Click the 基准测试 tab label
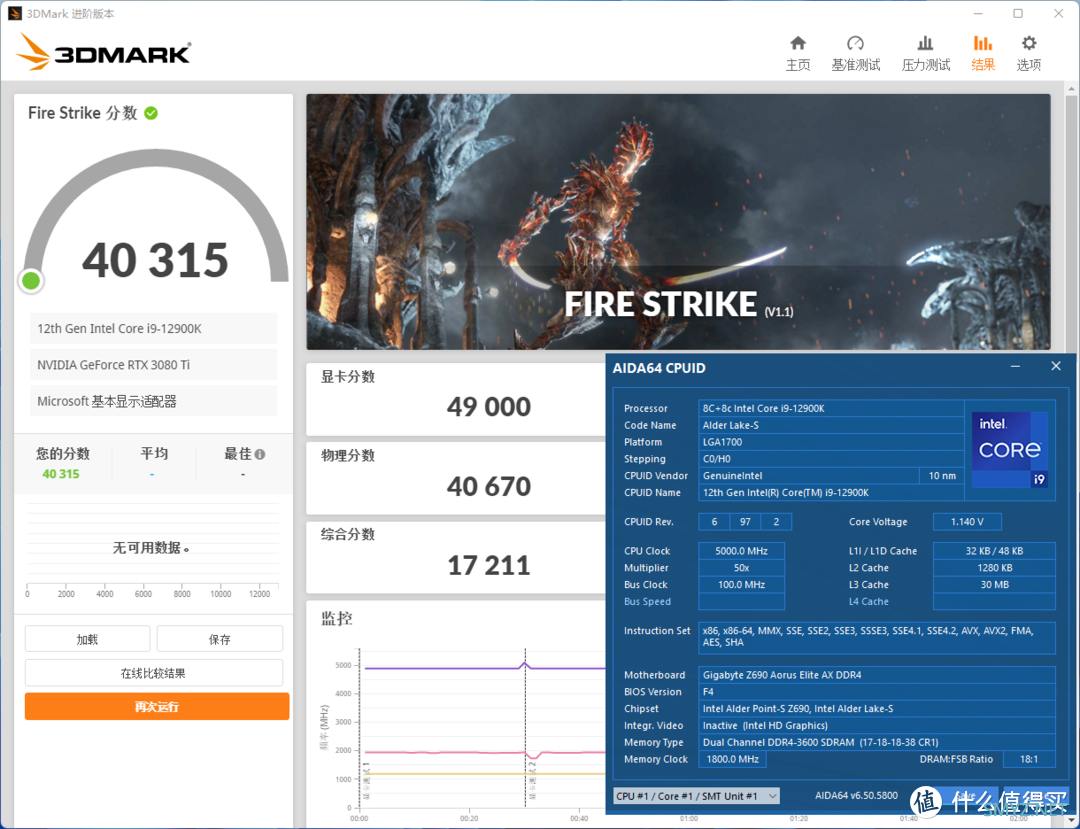The width and height of the screenshot is (1080, 829). coord(855,65)
